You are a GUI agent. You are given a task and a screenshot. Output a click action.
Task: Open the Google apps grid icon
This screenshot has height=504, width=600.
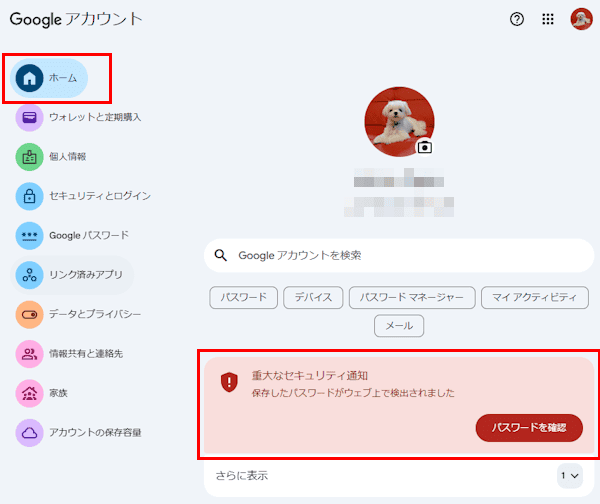[x=548, y=19]
